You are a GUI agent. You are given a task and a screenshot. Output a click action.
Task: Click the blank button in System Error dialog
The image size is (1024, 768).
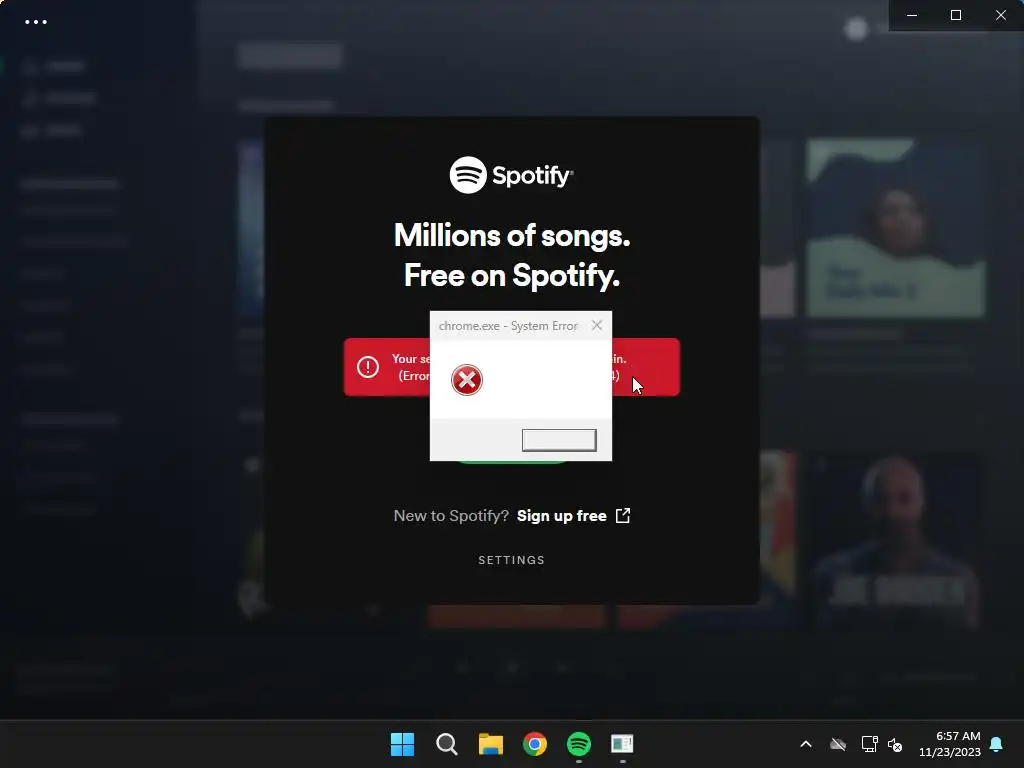tap(559, 440)
